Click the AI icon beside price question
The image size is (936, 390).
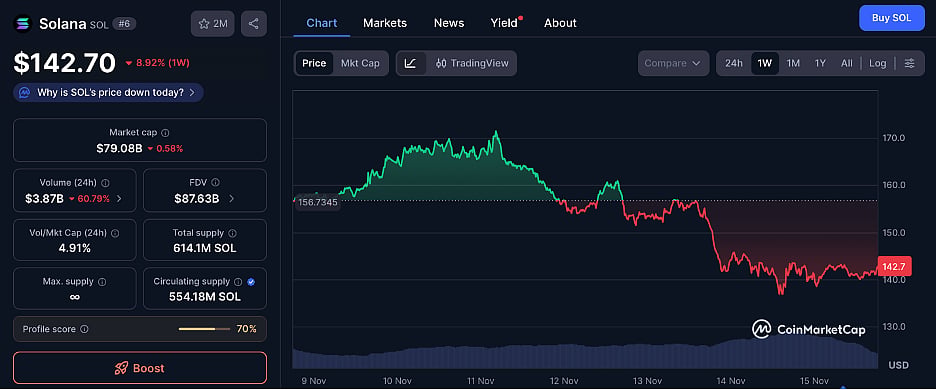pyautogui.click(x=24, y=93)
